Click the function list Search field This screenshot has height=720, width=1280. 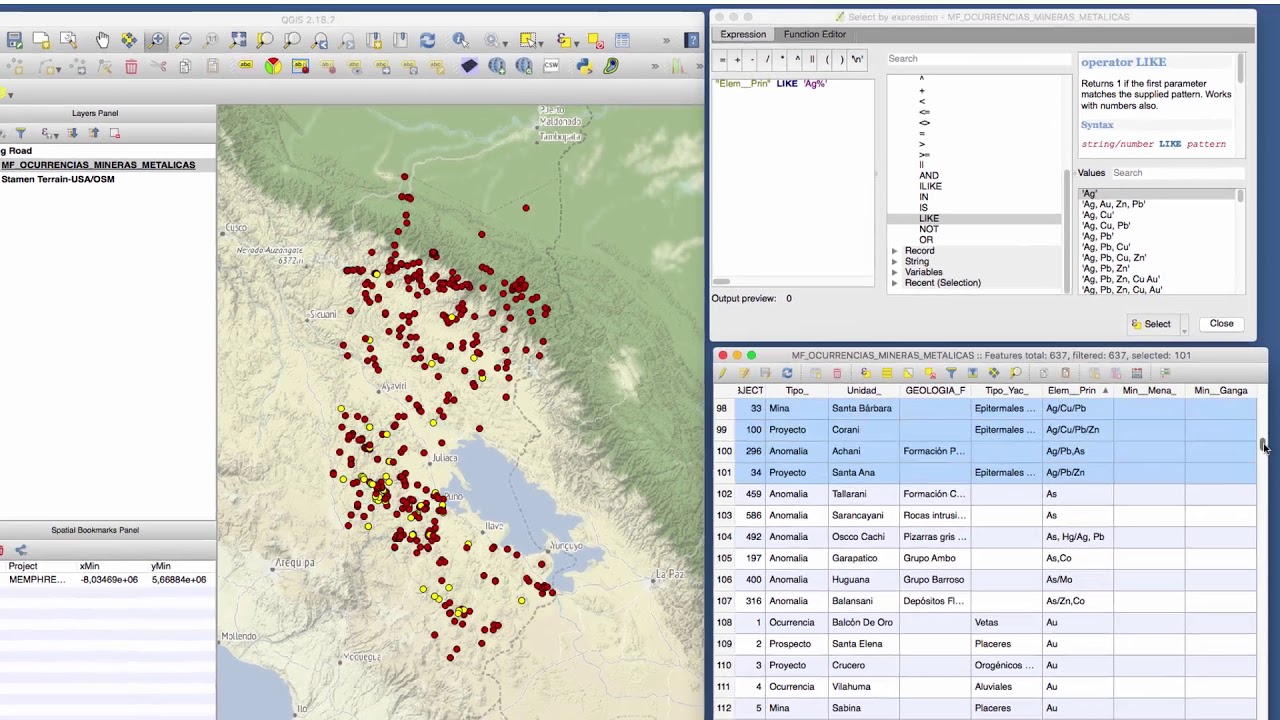(x=977, y=59)
